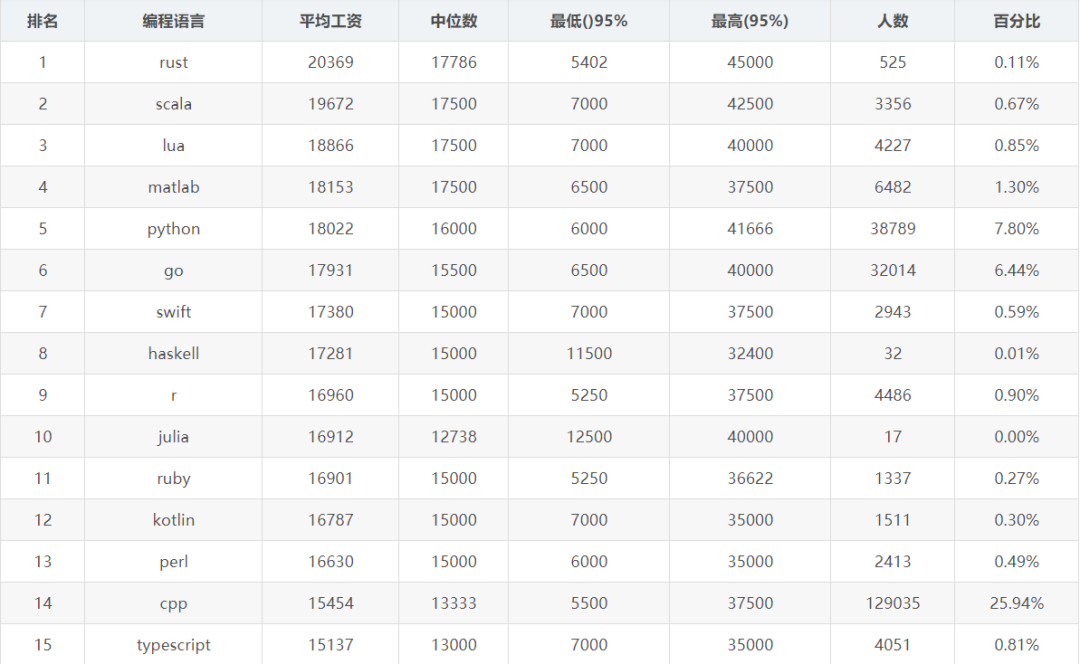Image resolution: width=1080 pixels, height=664 pixels.
Task: Click percentage 6.44% in go row
Action: click(x=1017, y=270)
